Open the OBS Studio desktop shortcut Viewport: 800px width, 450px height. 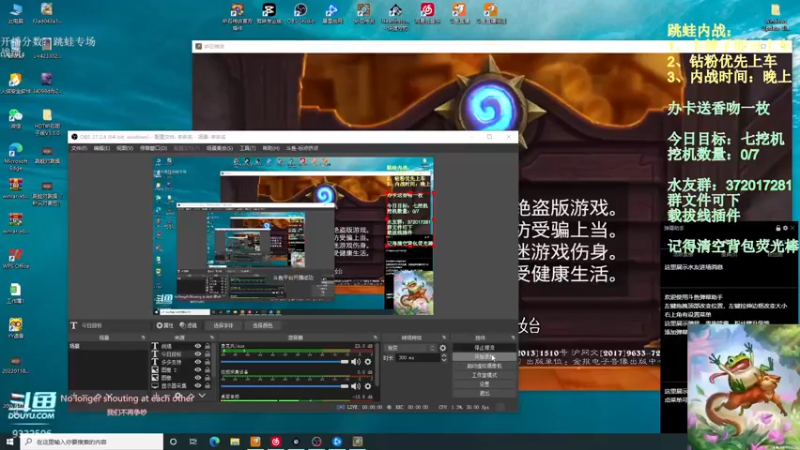coord(301,13)
